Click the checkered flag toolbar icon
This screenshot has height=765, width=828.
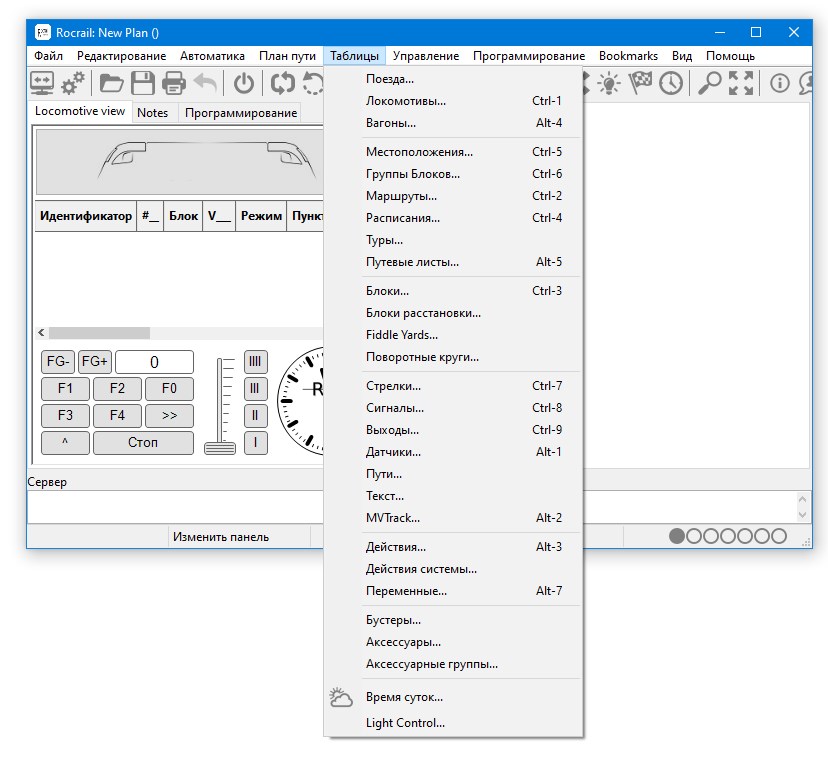pyautogui.click(x=639, y=84)
